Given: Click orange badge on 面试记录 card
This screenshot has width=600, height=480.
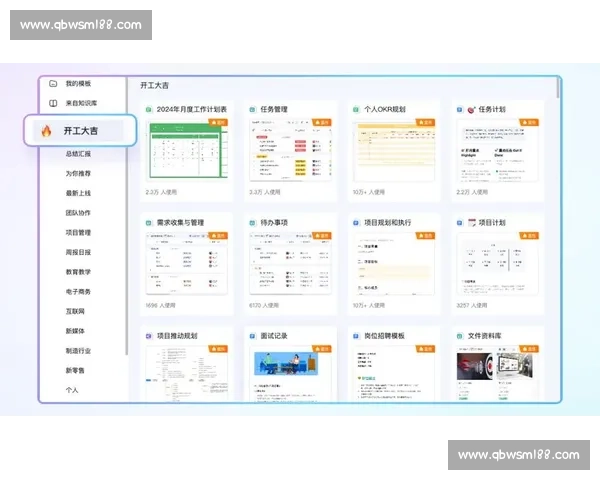Looking at the screenshot, I should 322,349.
